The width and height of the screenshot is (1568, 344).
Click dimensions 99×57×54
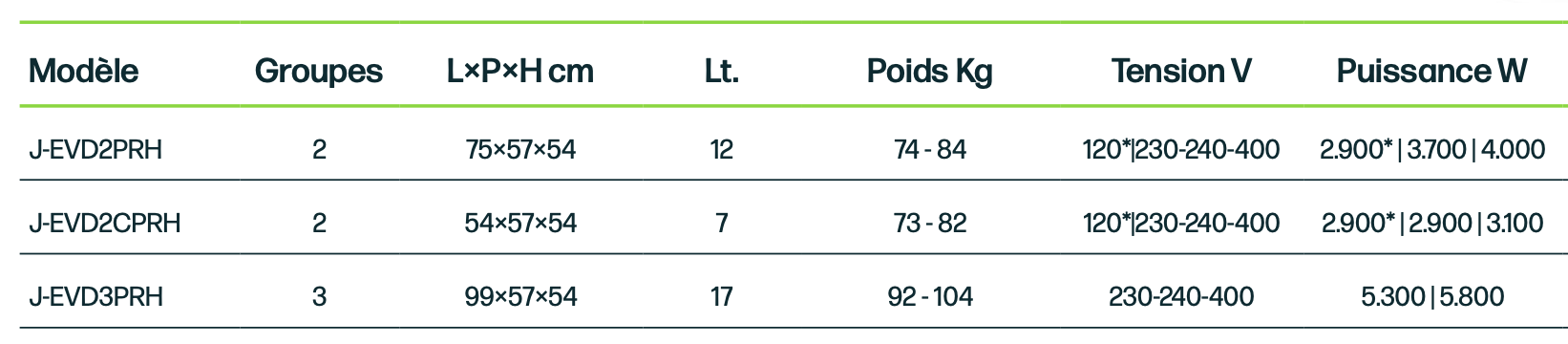click(x=520, y=296)
